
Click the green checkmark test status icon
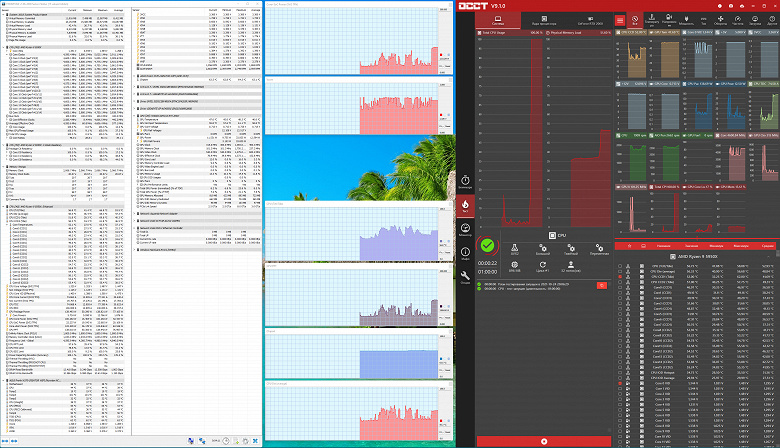click(x=487, y=245)
